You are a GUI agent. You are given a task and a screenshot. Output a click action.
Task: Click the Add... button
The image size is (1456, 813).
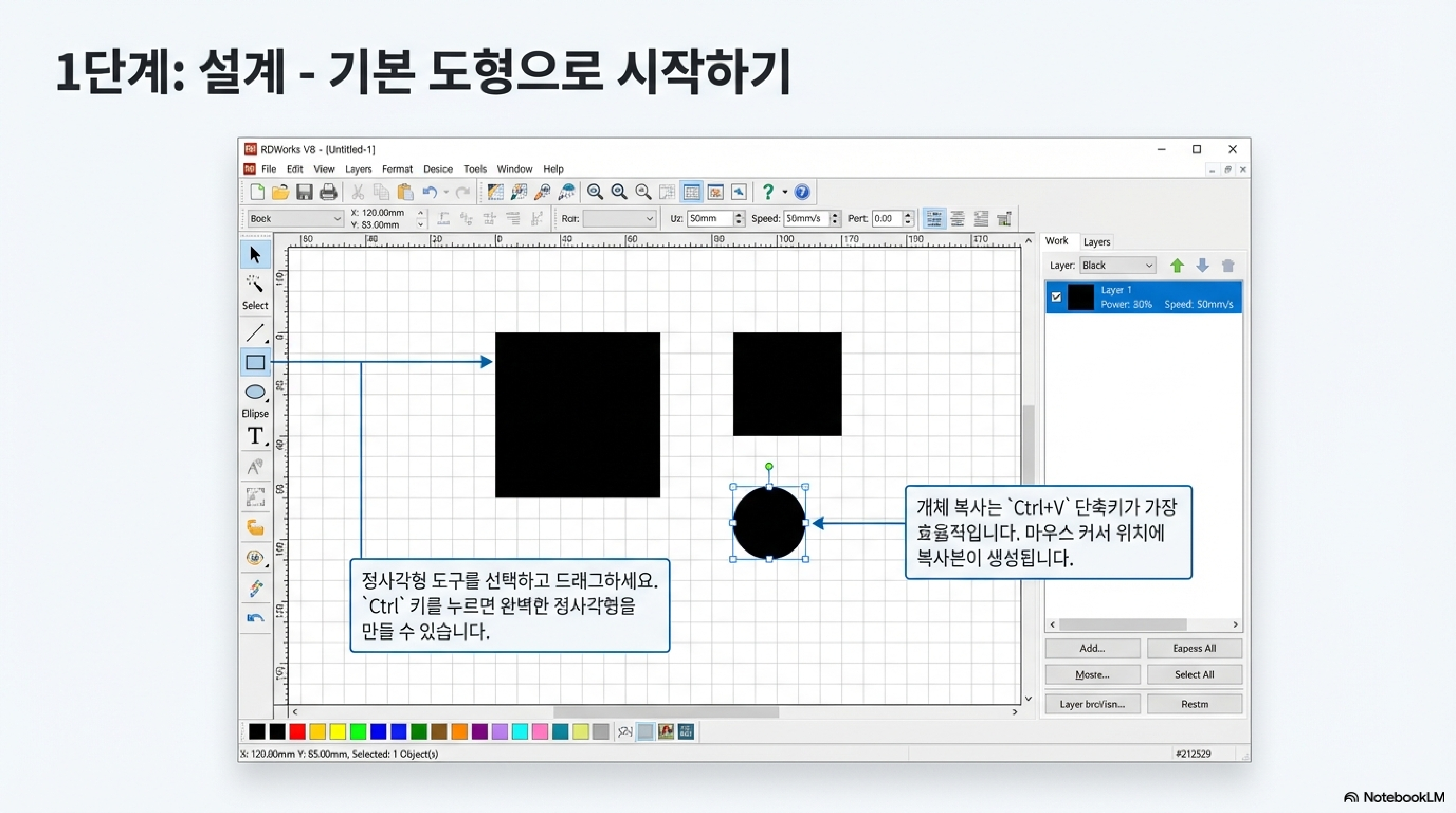tap(1092, 648)
